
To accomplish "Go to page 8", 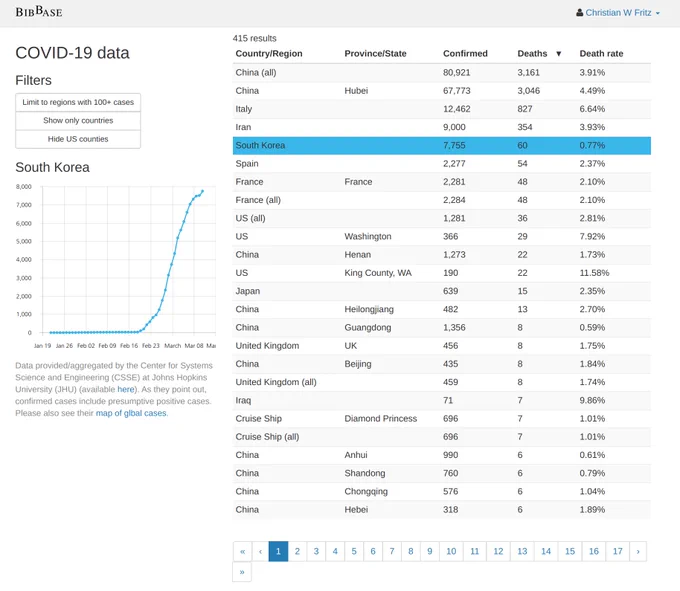I will 410,552.
